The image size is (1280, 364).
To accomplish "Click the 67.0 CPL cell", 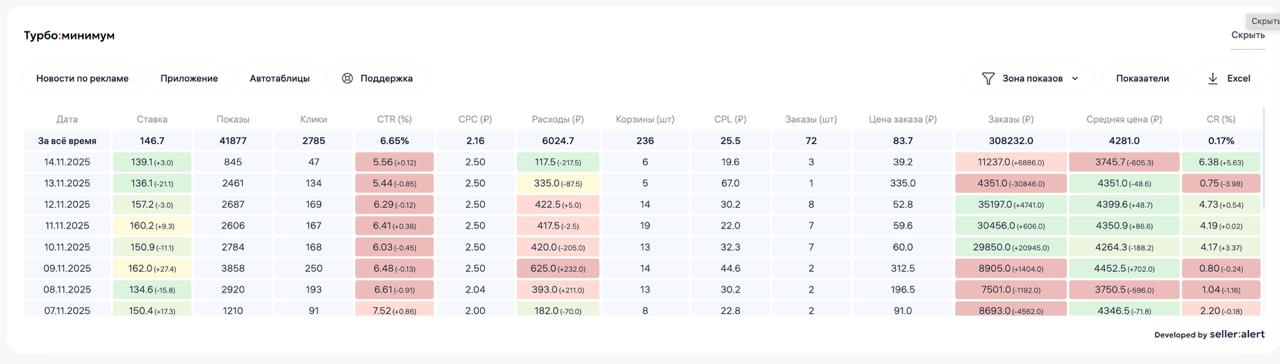I will pos(730,183).
